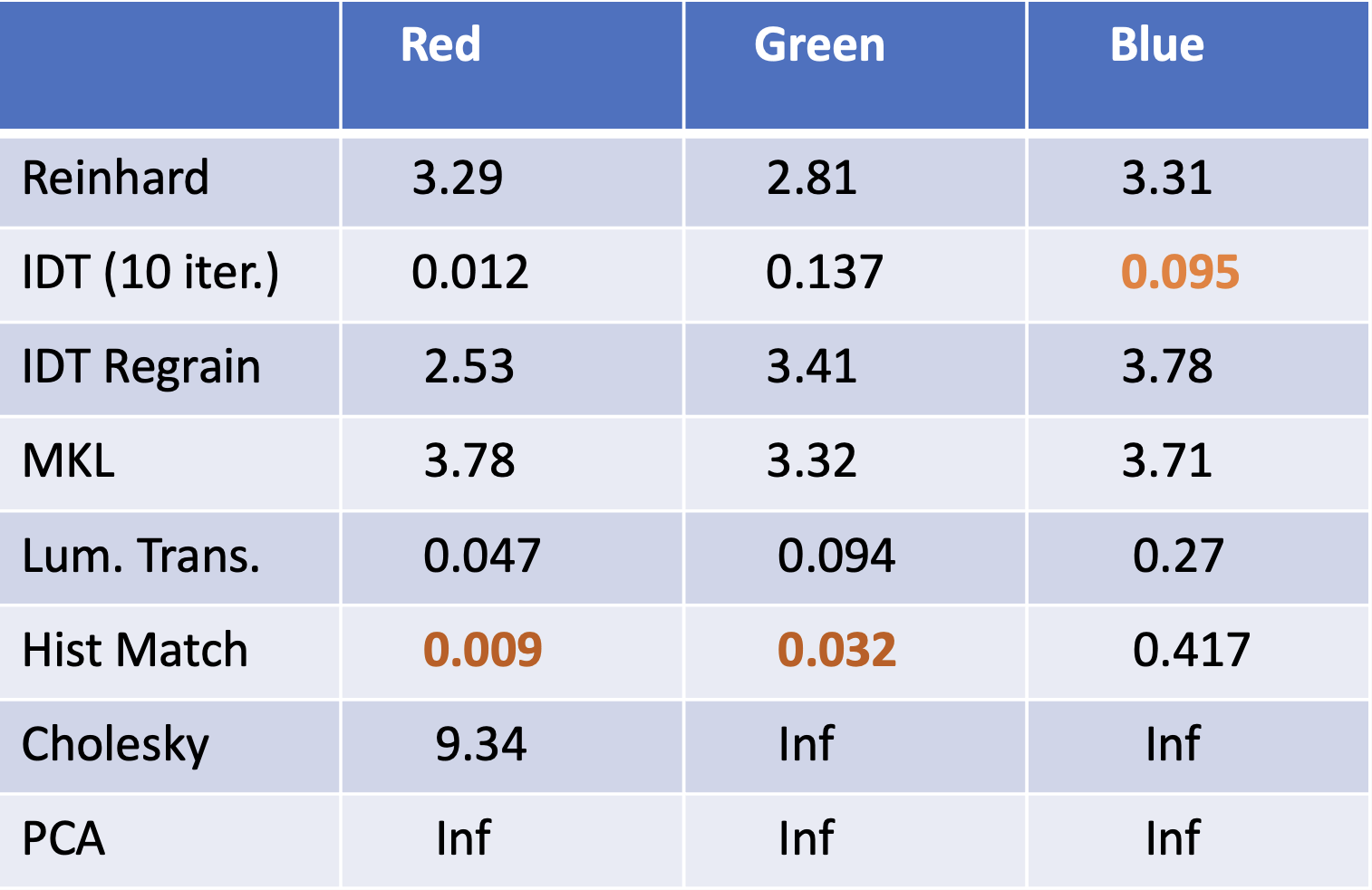Image resolution: width=1372 pixels, height=890 pixels.
Task: Click the IDT (10 iter.) row label
Action: click(150, 273)
